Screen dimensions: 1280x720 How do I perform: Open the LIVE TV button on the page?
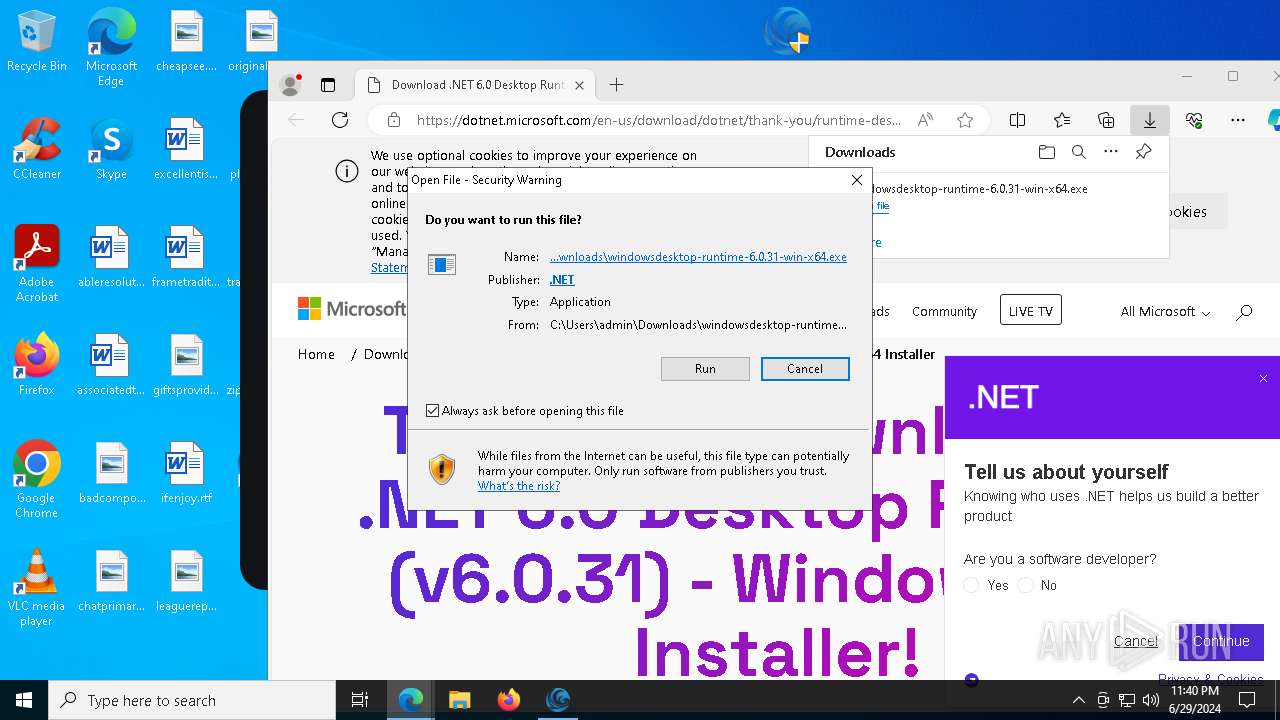[x=1030, y=311]
